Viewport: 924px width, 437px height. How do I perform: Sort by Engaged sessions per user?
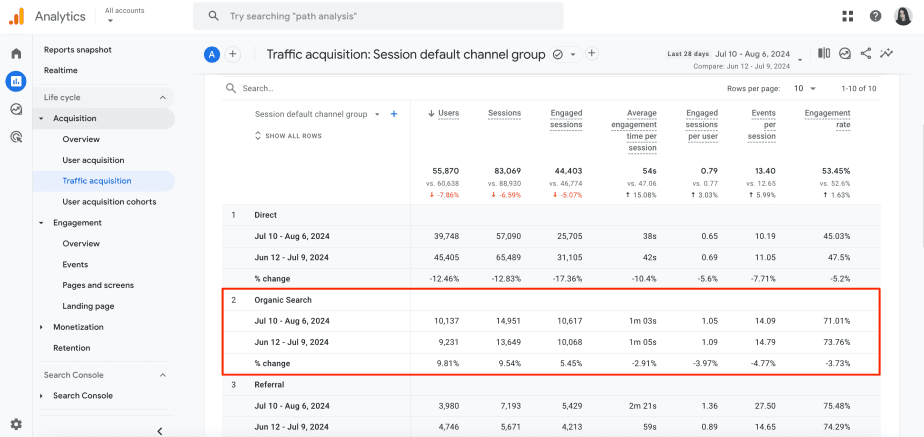coord(702,124)
